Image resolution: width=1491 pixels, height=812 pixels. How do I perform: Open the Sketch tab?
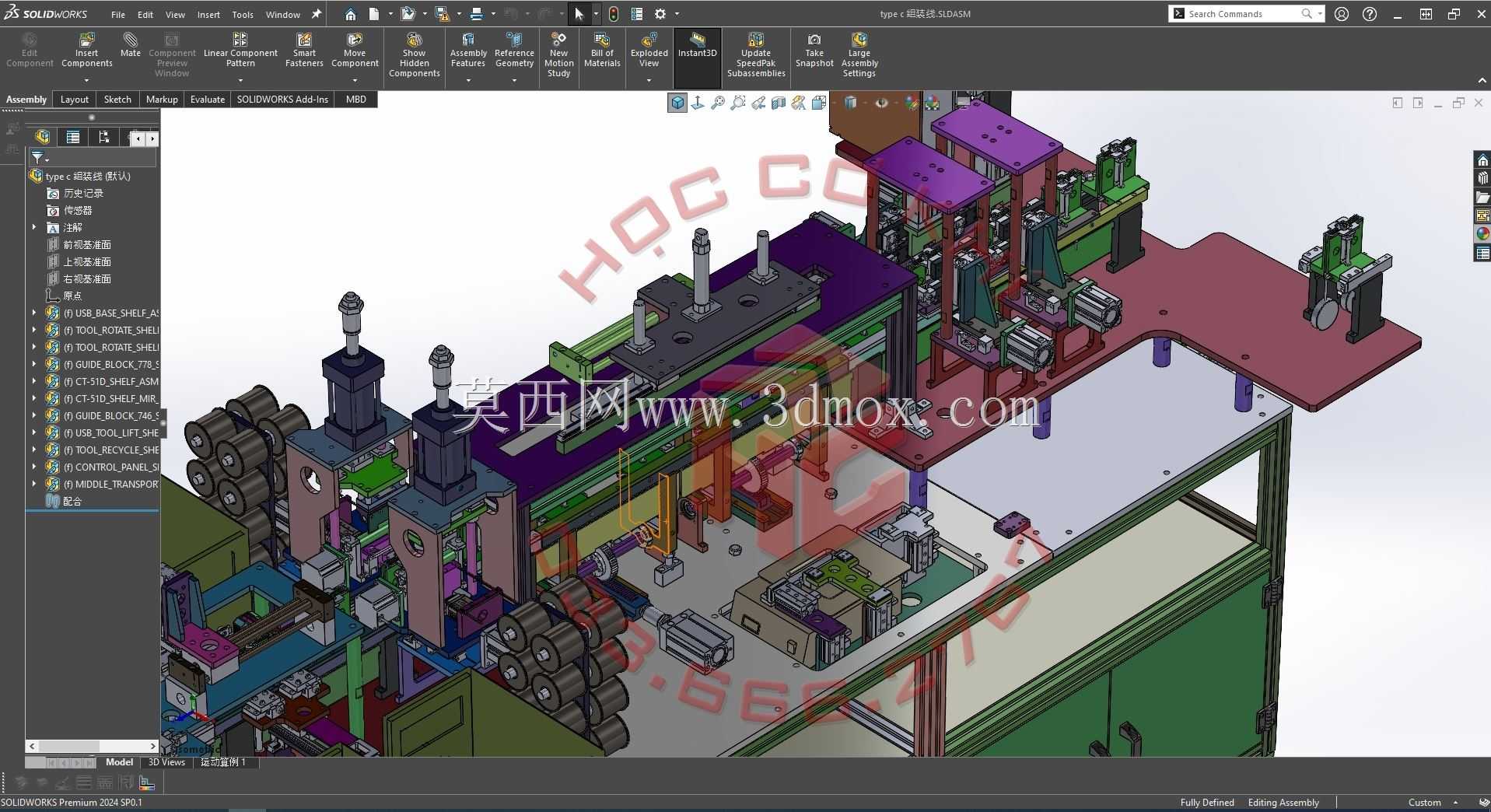(x=117, y=100)
